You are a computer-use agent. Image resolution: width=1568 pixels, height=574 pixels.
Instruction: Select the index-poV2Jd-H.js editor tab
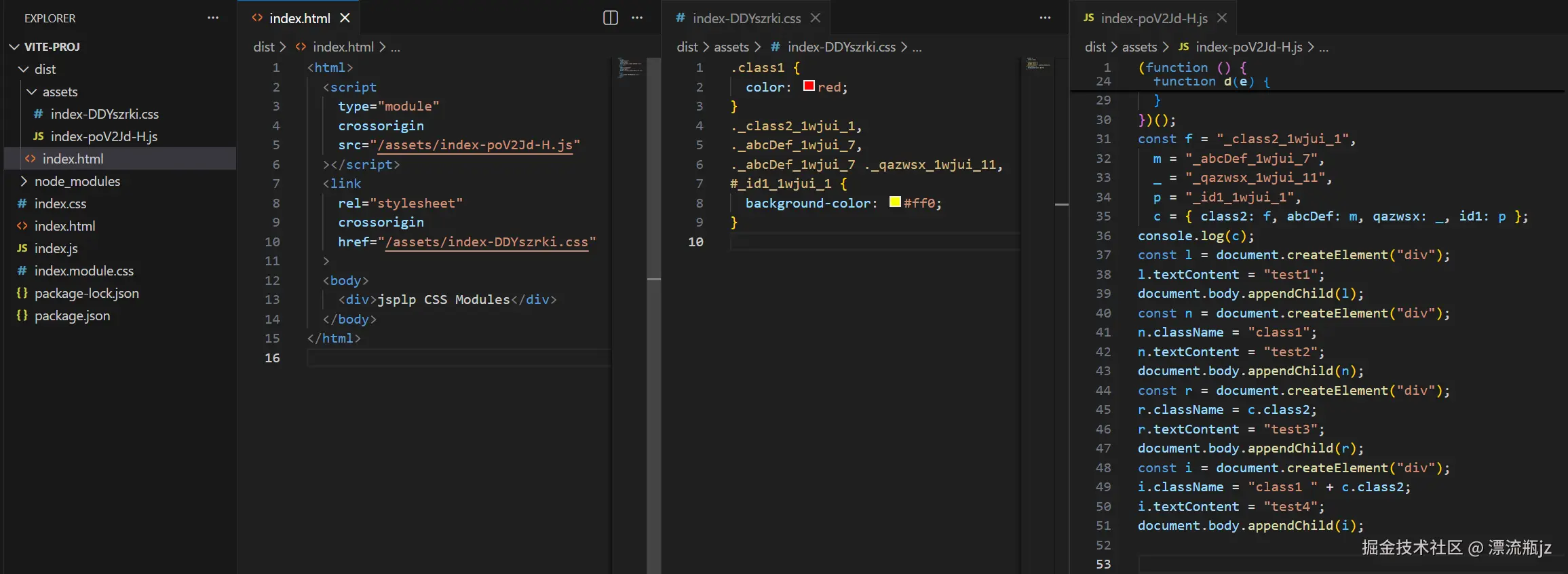pos(1153,18)
